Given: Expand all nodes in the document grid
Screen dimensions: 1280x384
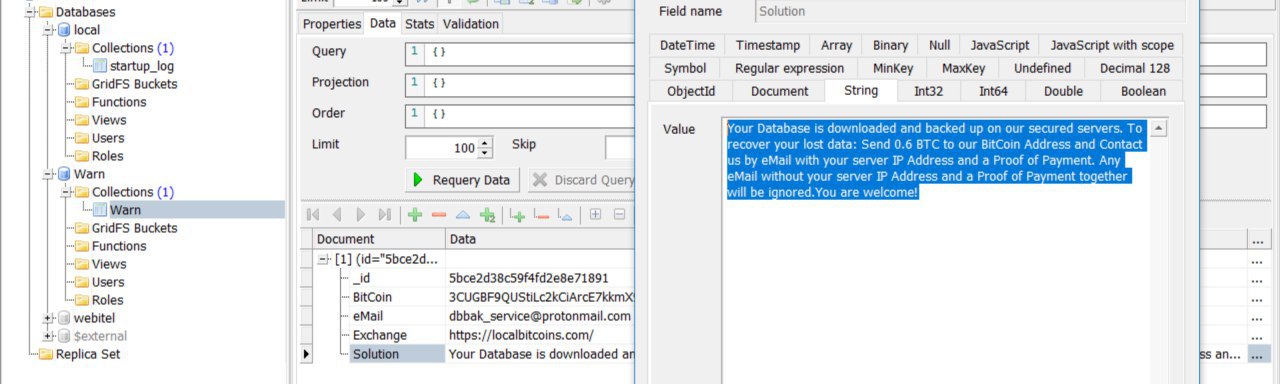Looking at the screenshot, I should pos(595,214).
